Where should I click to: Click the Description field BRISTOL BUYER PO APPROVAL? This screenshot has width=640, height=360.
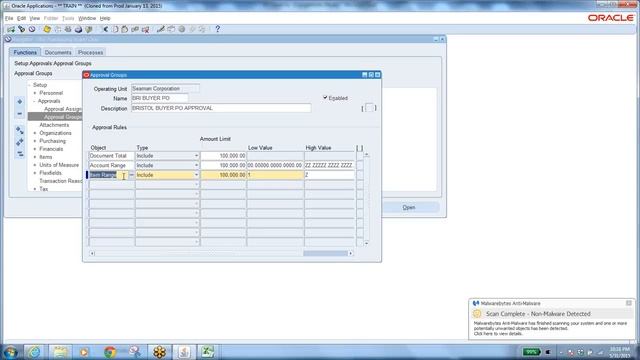(221, 108)
